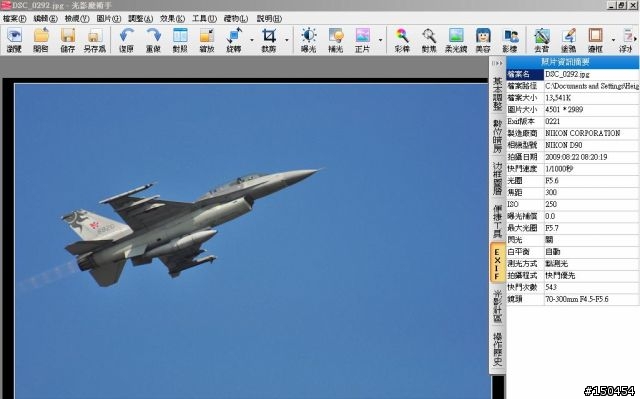Click the file size value 13,541K
This screenshot has height=399, width=640.
[558, 98]
